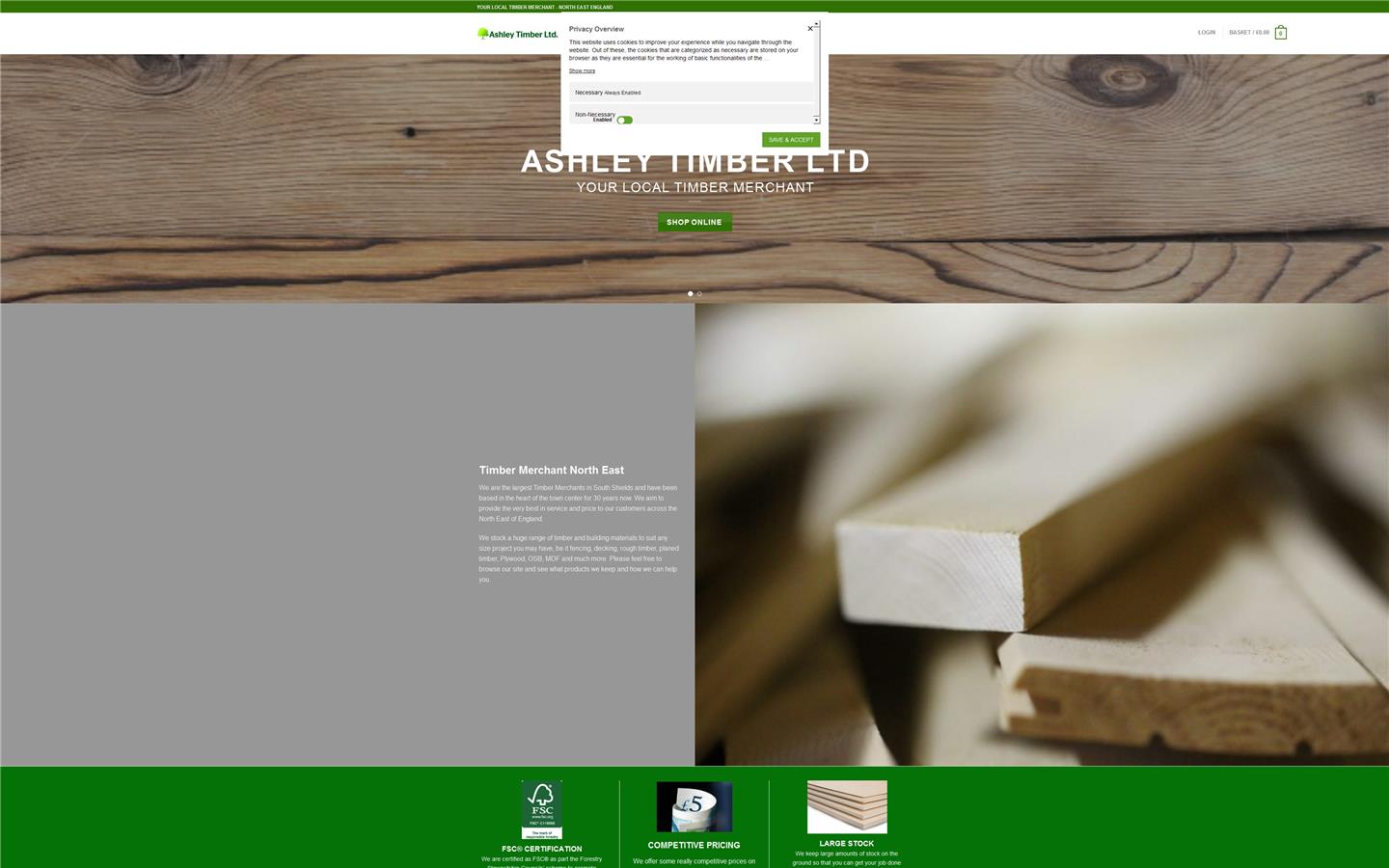Click the SHOP ONLINE button

(x=694, y=222)
